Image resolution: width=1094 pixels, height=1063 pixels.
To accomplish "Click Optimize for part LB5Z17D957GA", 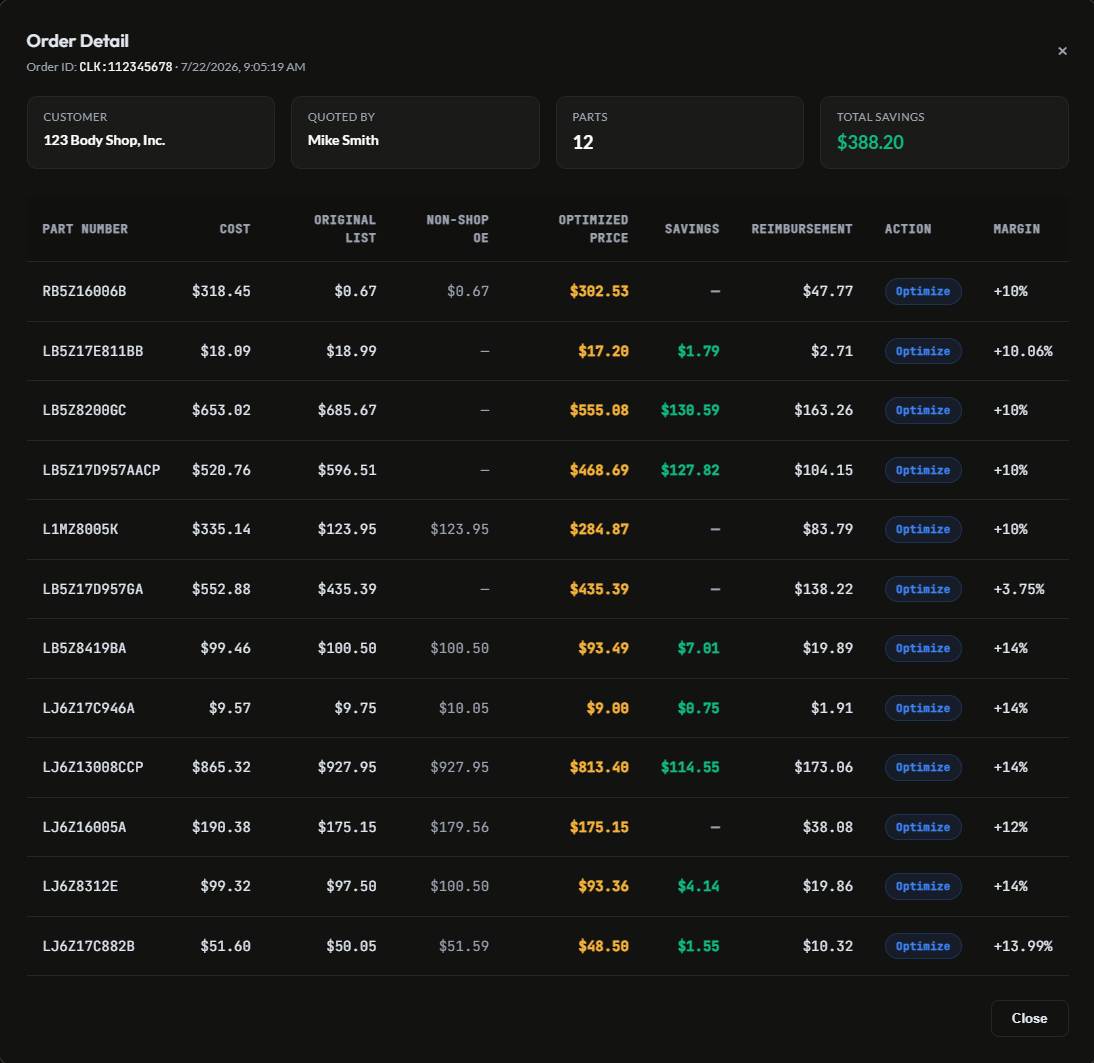I will [x=922, y=589].
